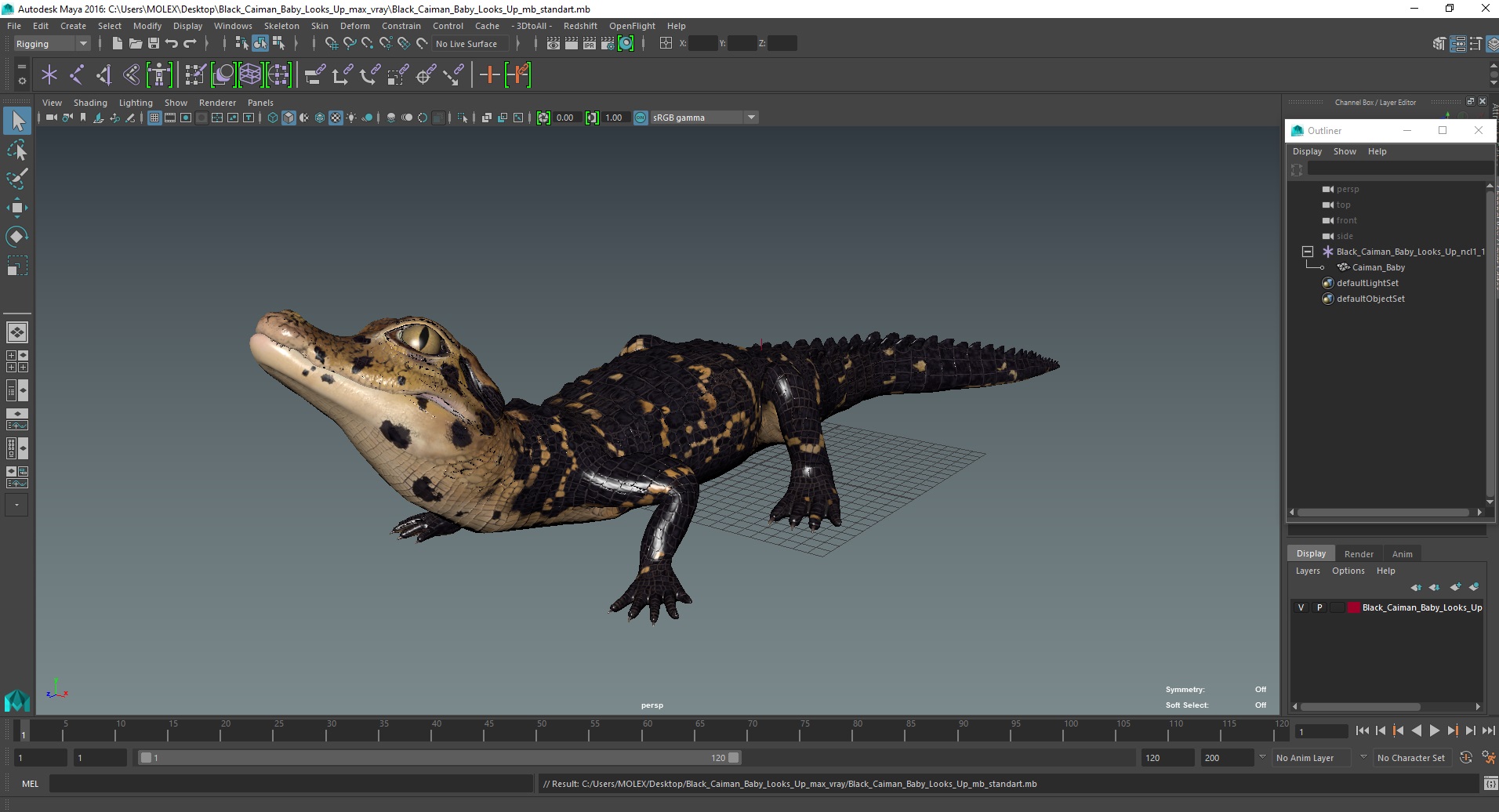Click the range slider bar handle
Screen dimensions: 1499x812
click(x=439, y=758)
